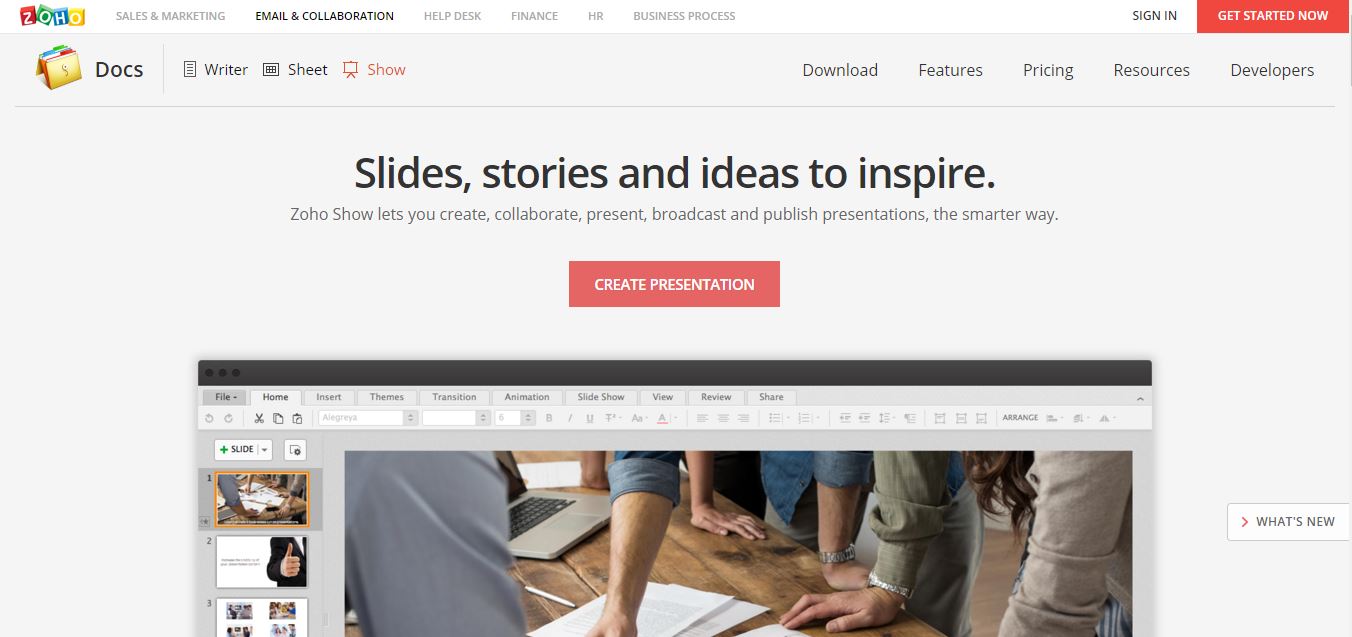Viewport: 1352px width, 637px height.
Task: Open the bring to front order dropdown
Action: (x=1080, y=418)
